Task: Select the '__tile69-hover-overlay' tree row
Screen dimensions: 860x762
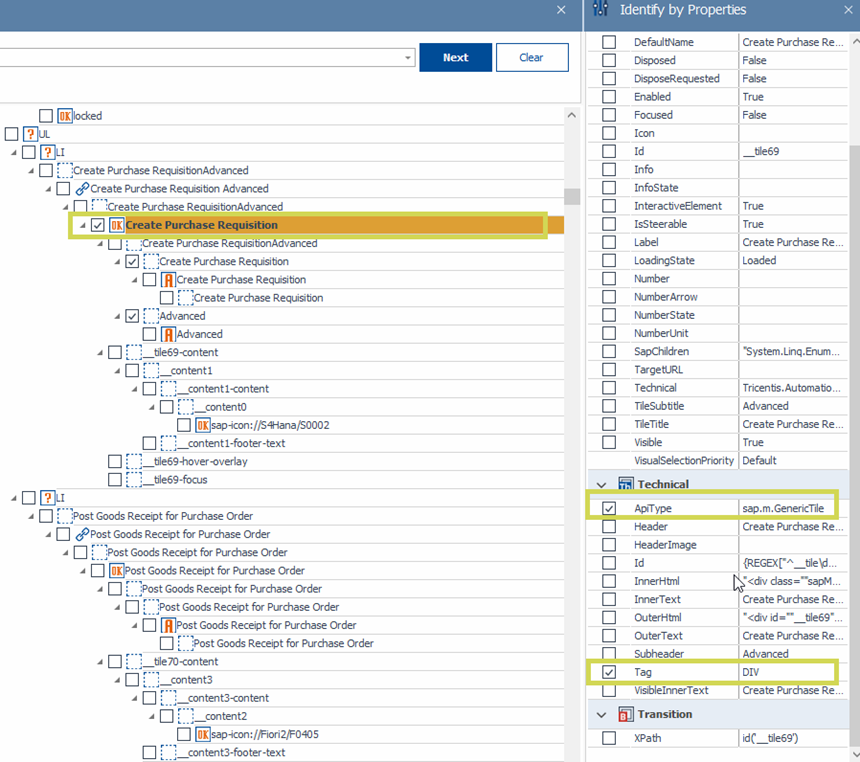Action: [195, 461]
